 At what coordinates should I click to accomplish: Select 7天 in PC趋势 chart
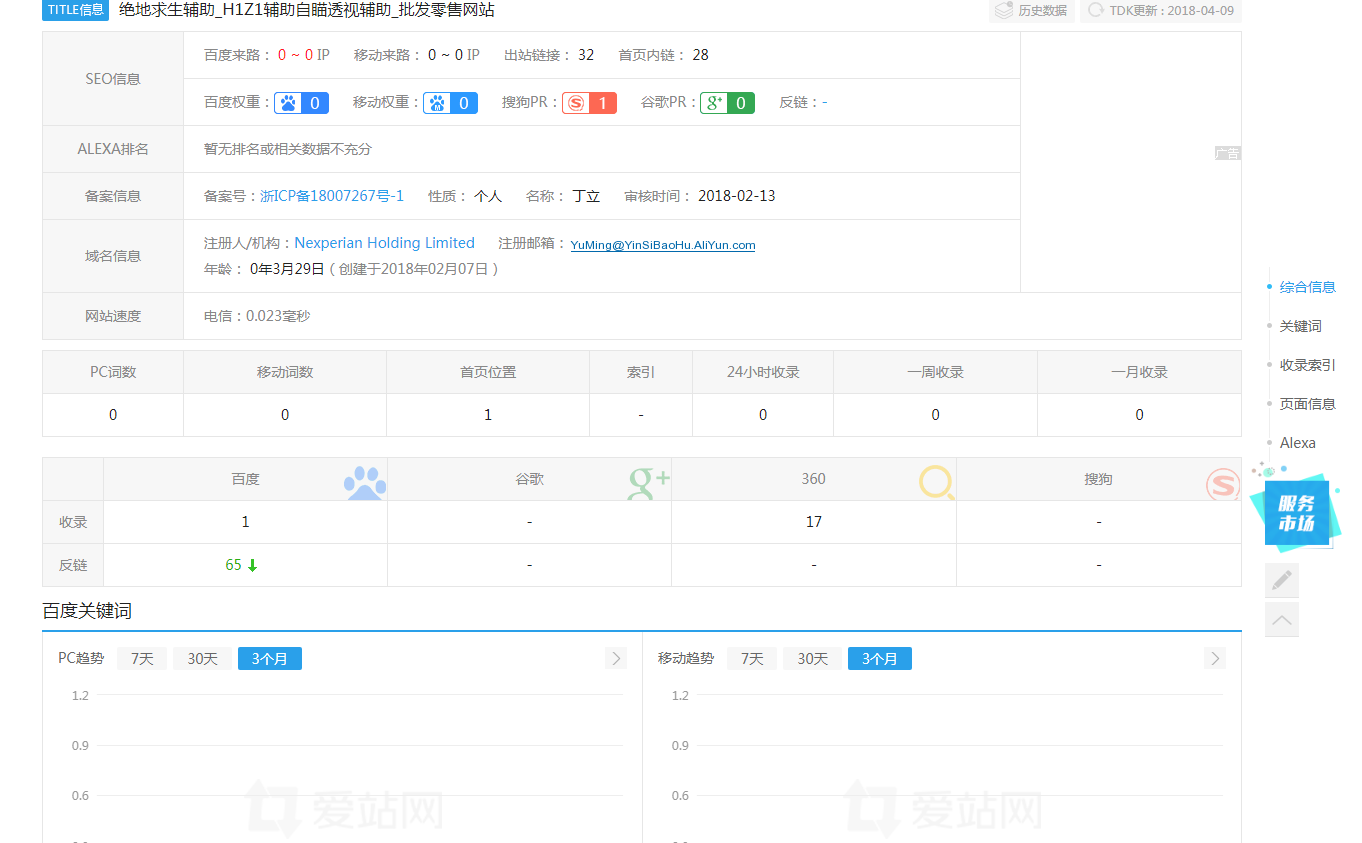tap(142, 659)
